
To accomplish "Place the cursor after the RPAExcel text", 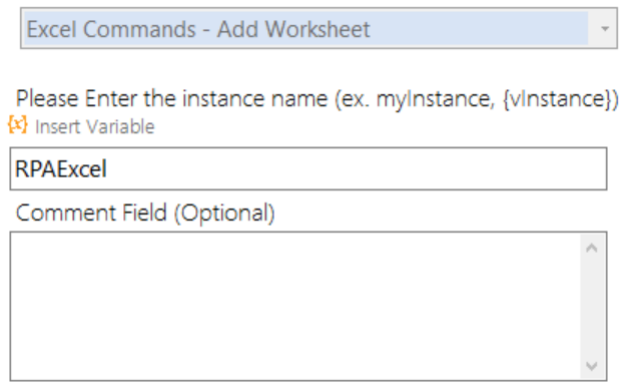I will 108,169.
